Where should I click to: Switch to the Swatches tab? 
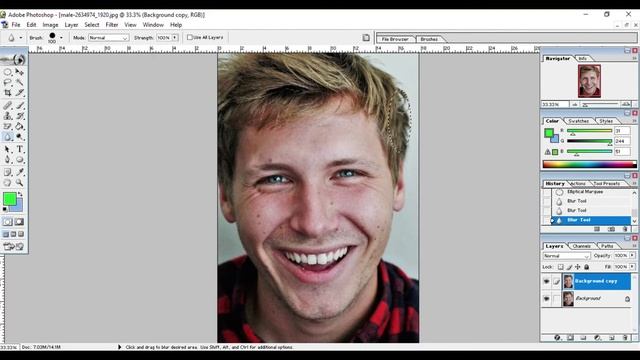click(579, 121)
